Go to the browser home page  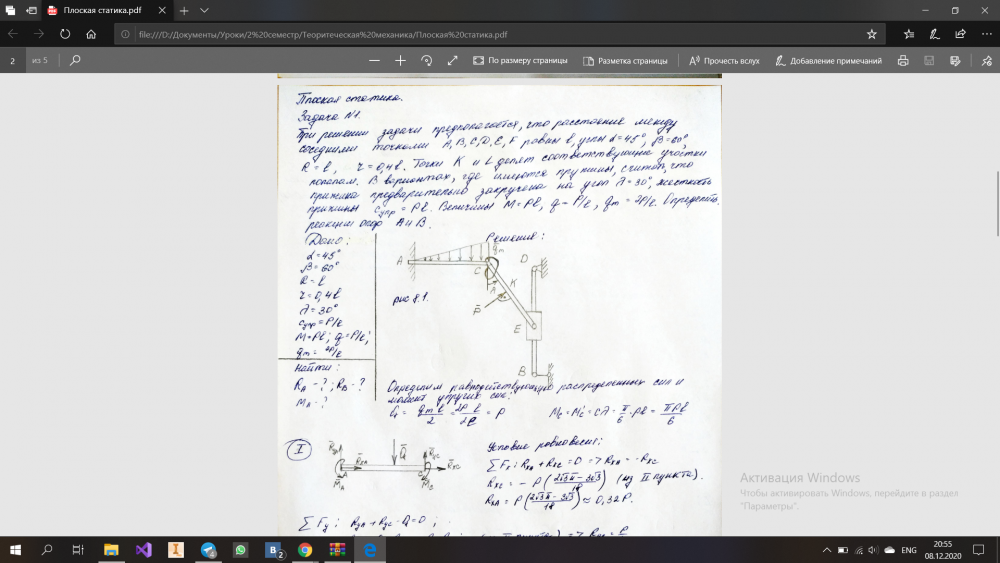tap(91, 33)
